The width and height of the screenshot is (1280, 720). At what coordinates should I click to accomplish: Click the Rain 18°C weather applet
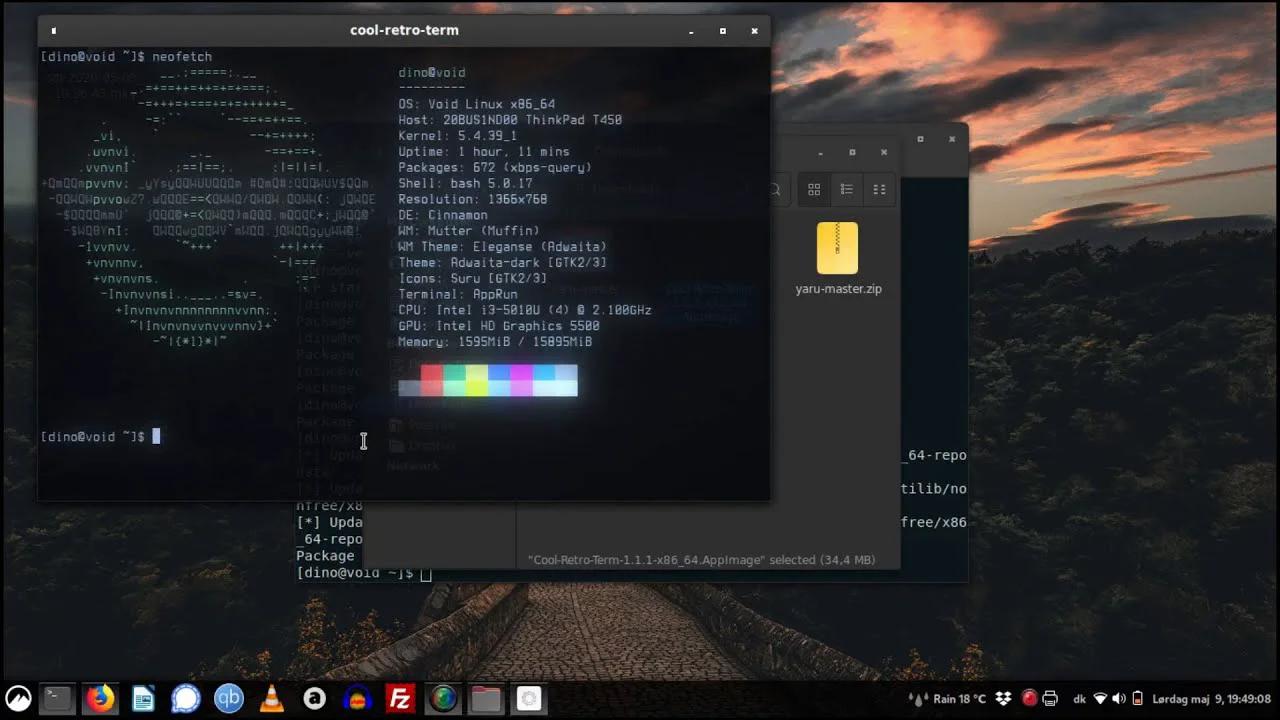point(958,698)
